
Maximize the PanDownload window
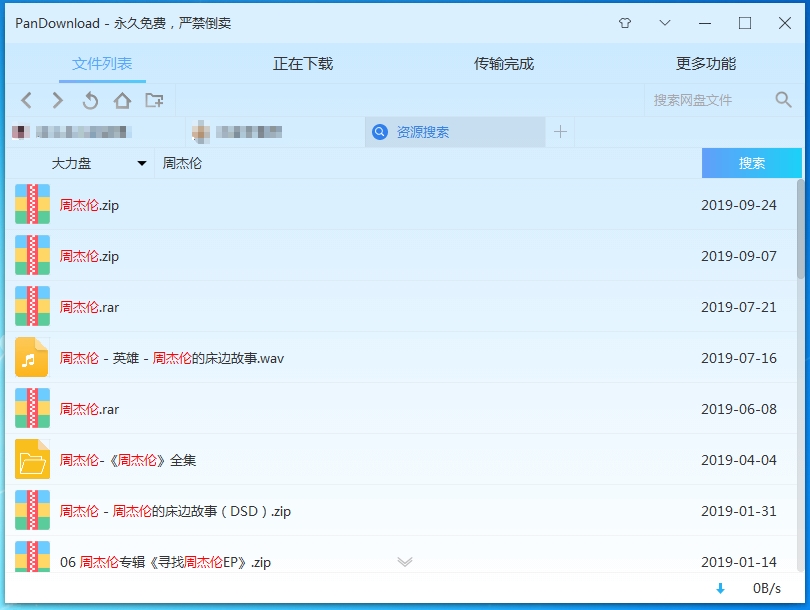point(744,23)
